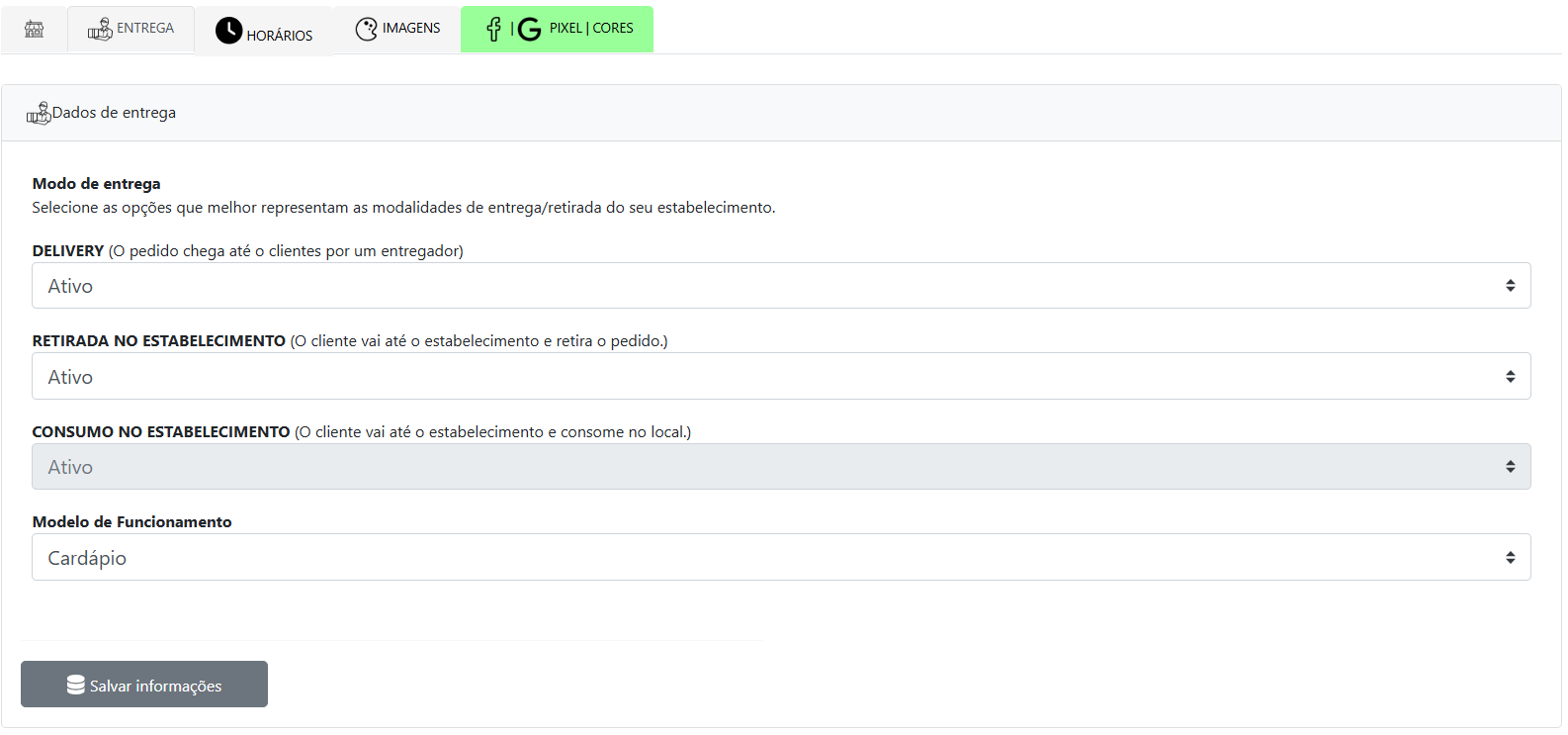Open the DELIVERY status dropdown
The image size is (1568, 735).
click(x=781, y=286)
